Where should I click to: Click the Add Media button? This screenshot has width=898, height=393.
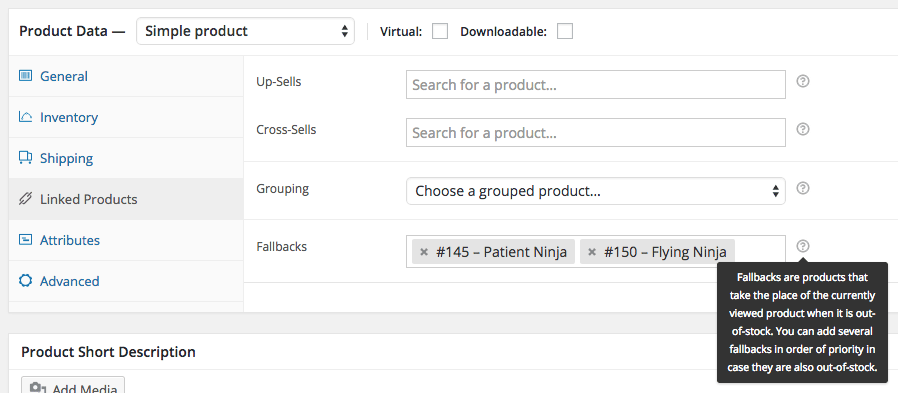point(73,385)
